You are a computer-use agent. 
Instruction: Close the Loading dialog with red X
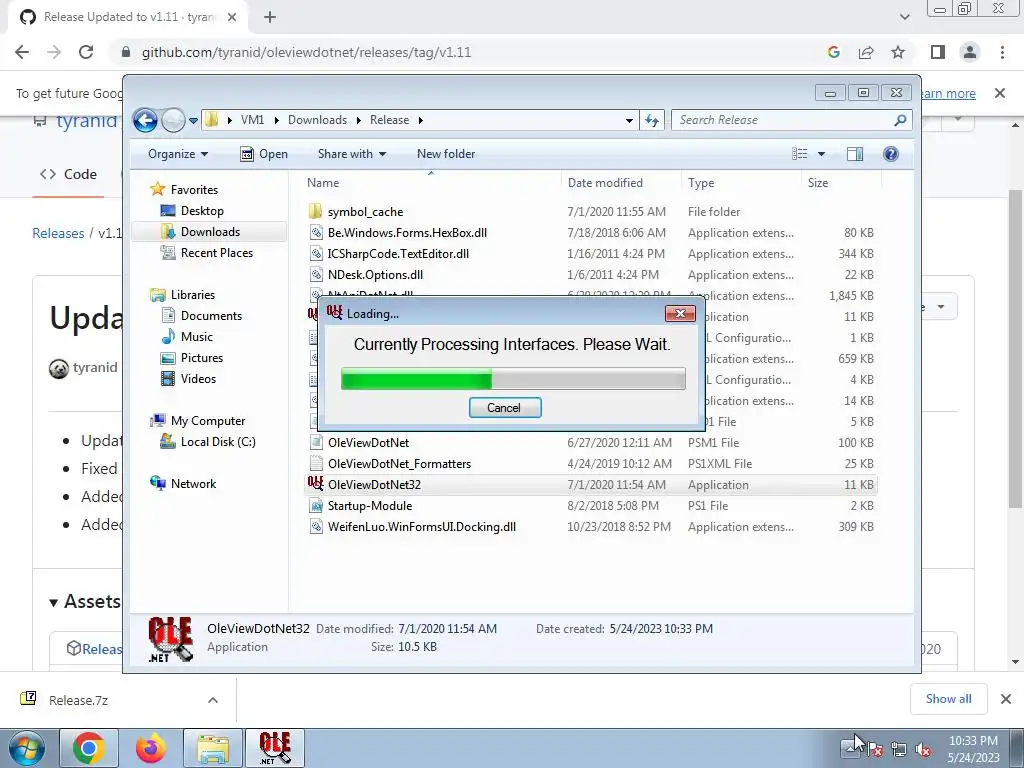point(680,313)
